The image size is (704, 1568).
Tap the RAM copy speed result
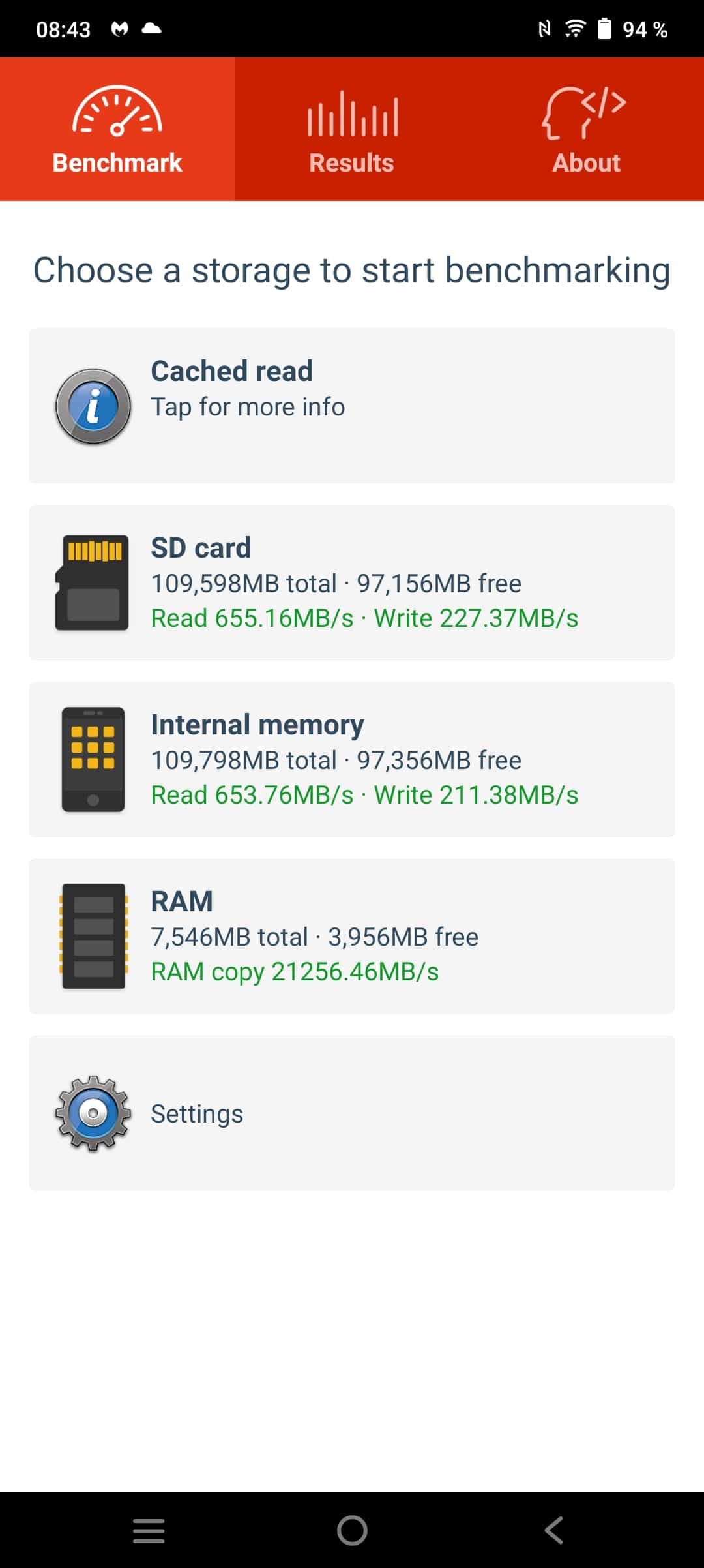[x=295, y=972]
